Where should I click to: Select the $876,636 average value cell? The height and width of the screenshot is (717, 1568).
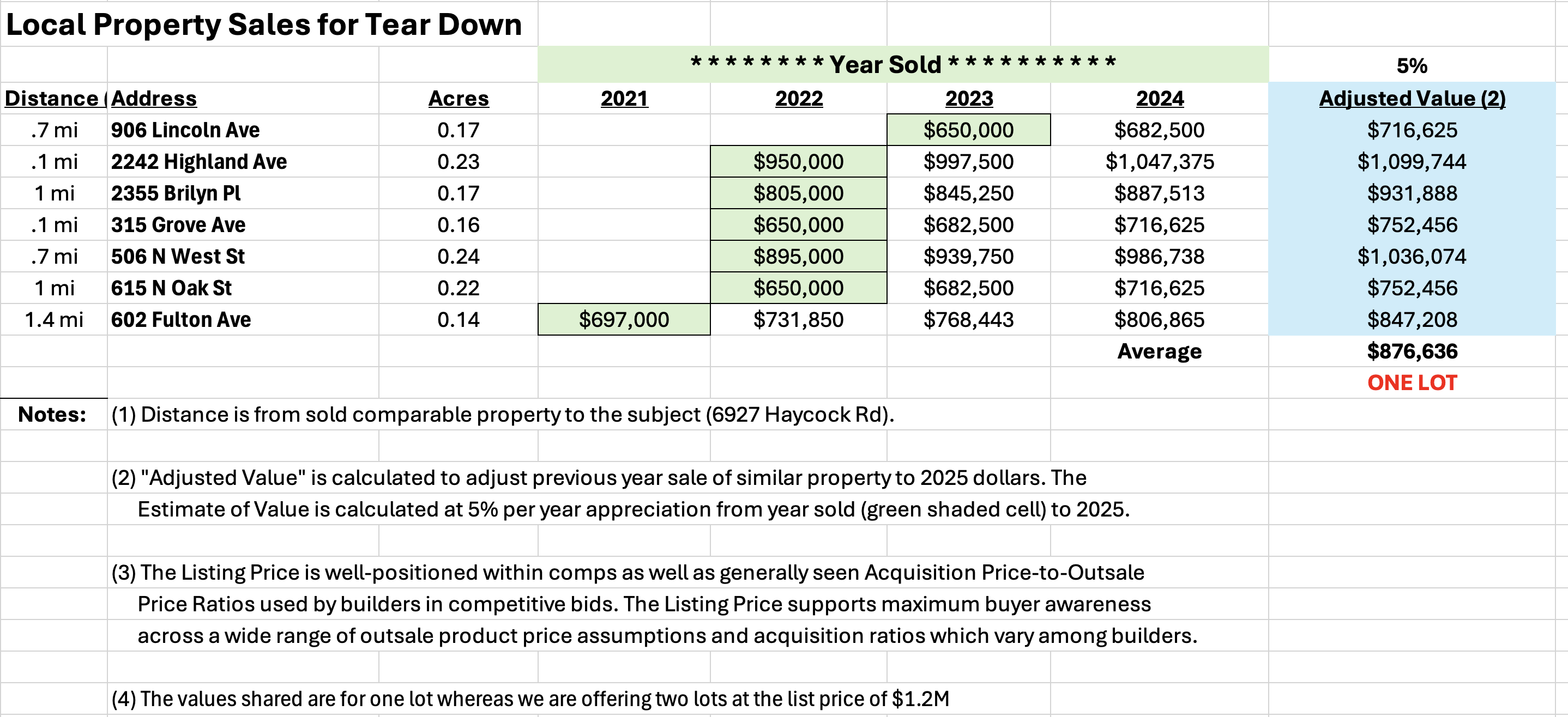(1412, 351)
